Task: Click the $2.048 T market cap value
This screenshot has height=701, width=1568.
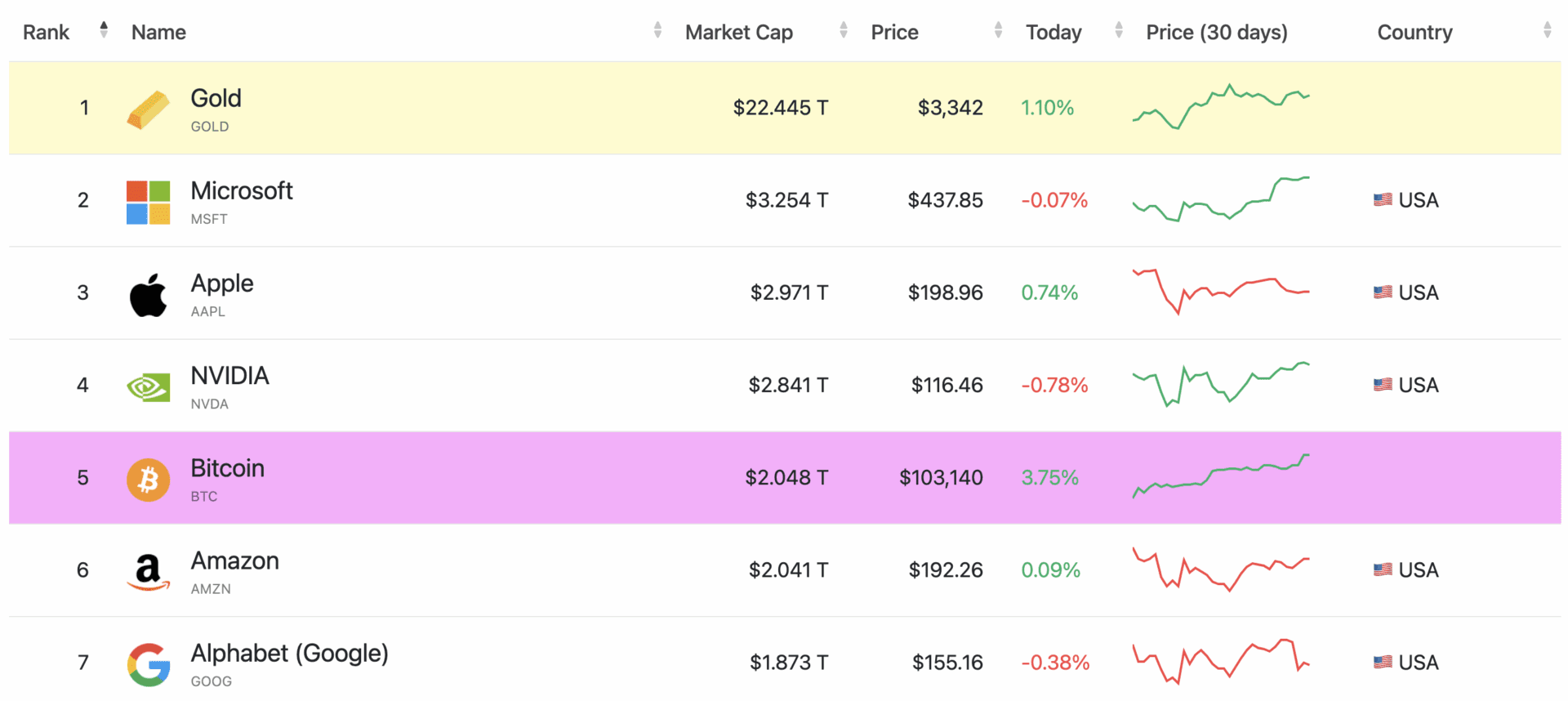Action: [786, 477]
